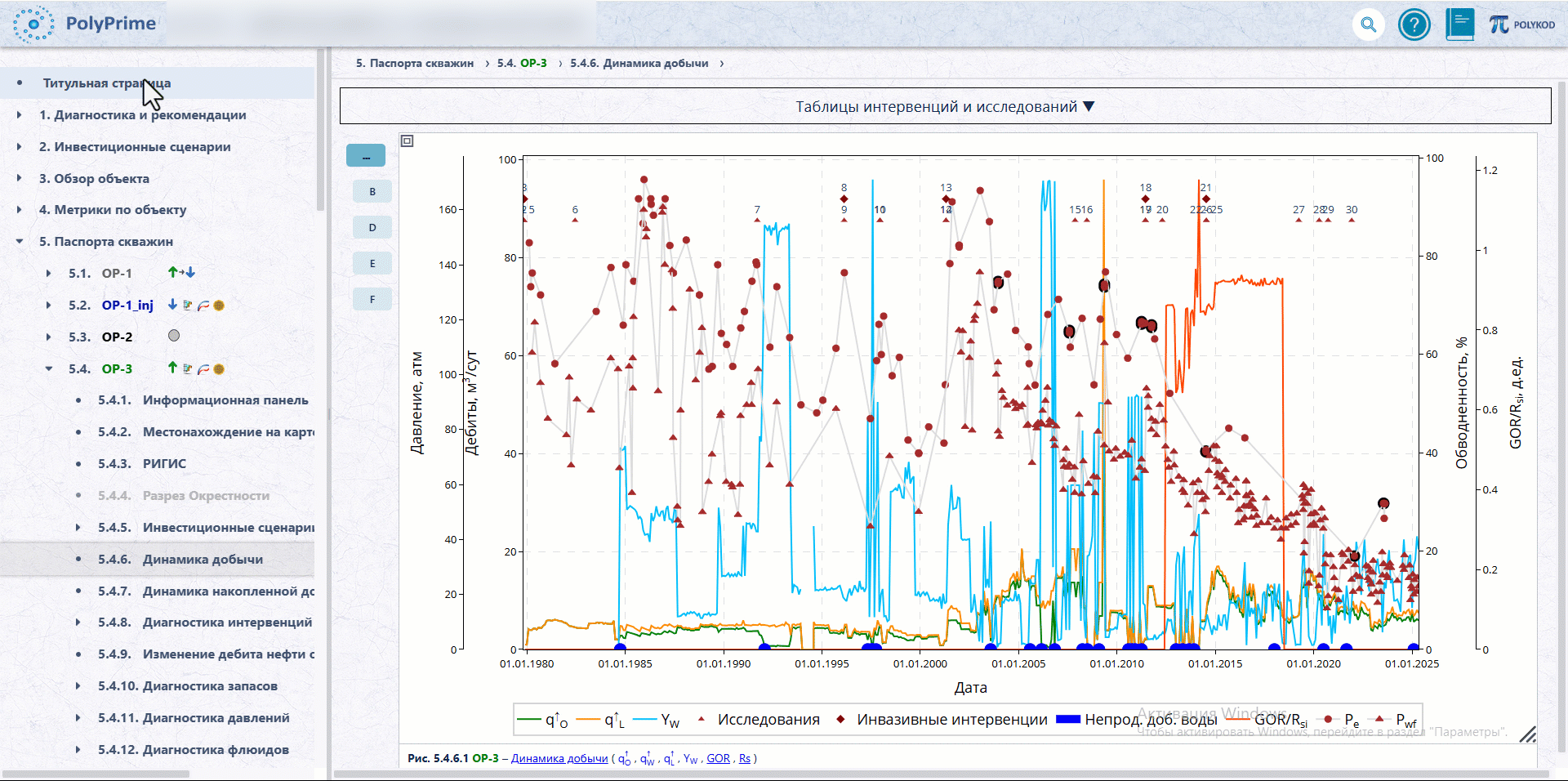Click the POLYKOD pi logo
Viewport: 1568px width, 781px height.
1522,25
